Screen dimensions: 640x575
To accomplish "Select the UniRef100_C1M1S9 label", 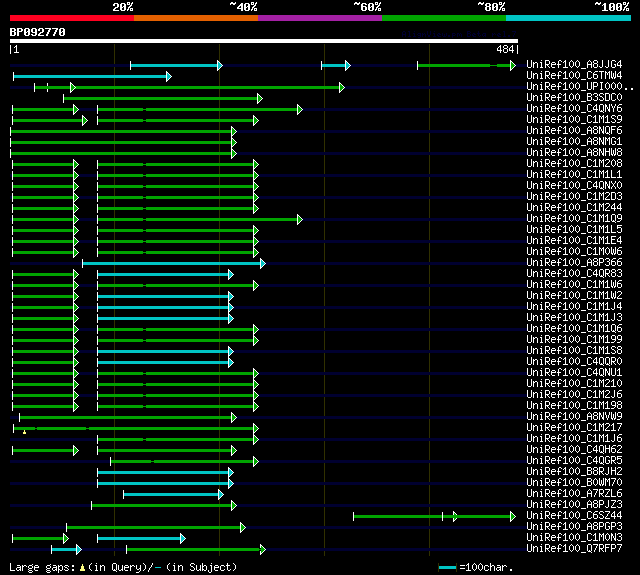I will coord(574,120).
